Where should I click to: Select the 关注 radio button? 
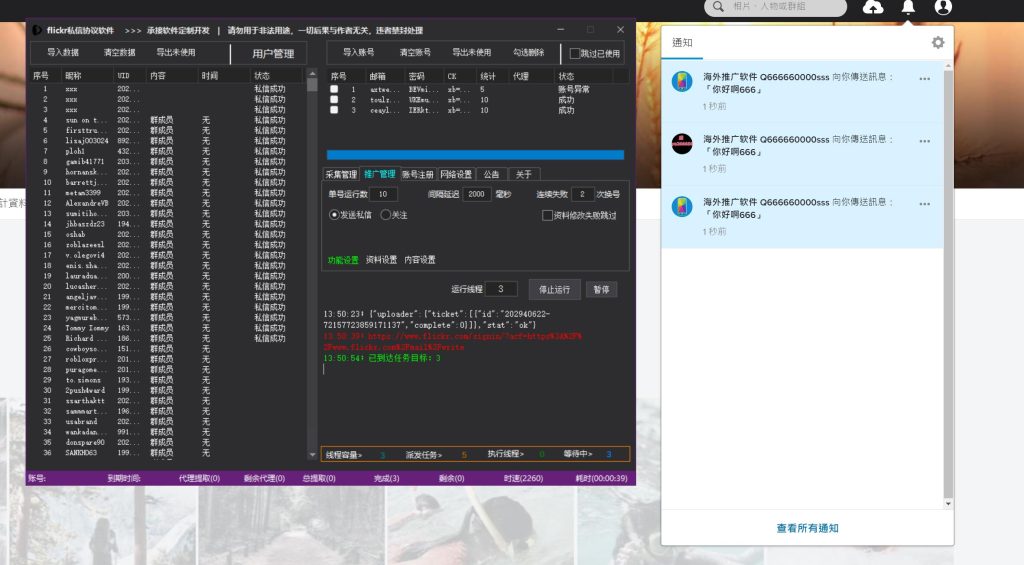click(x=385, y=215)
